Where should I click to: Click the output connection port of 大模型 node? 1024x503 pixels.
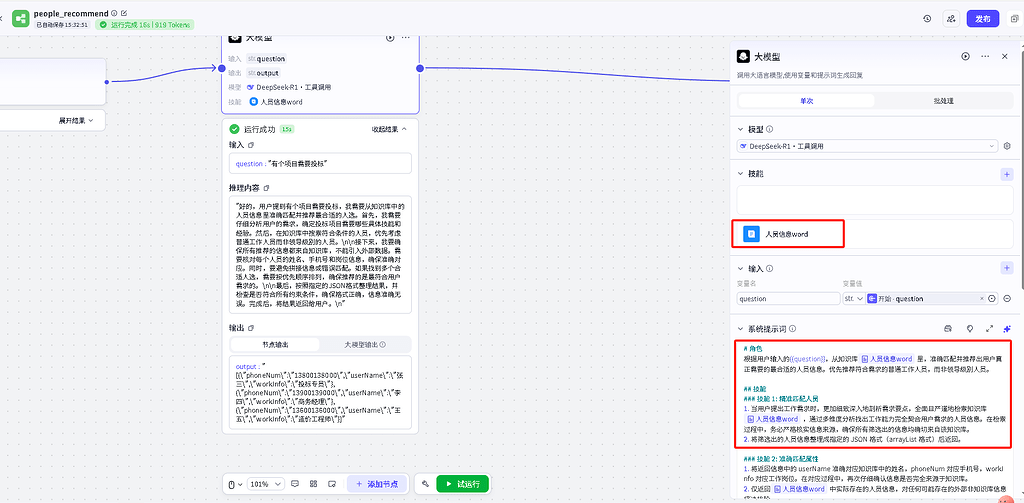(x=420, y=68)
